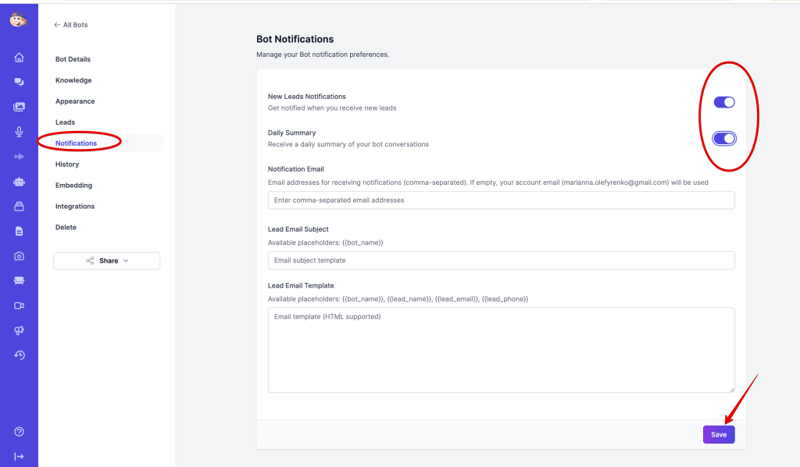Click the home icon in sidebar
This screenshot has width=800, height=467.
coord(19,58)
